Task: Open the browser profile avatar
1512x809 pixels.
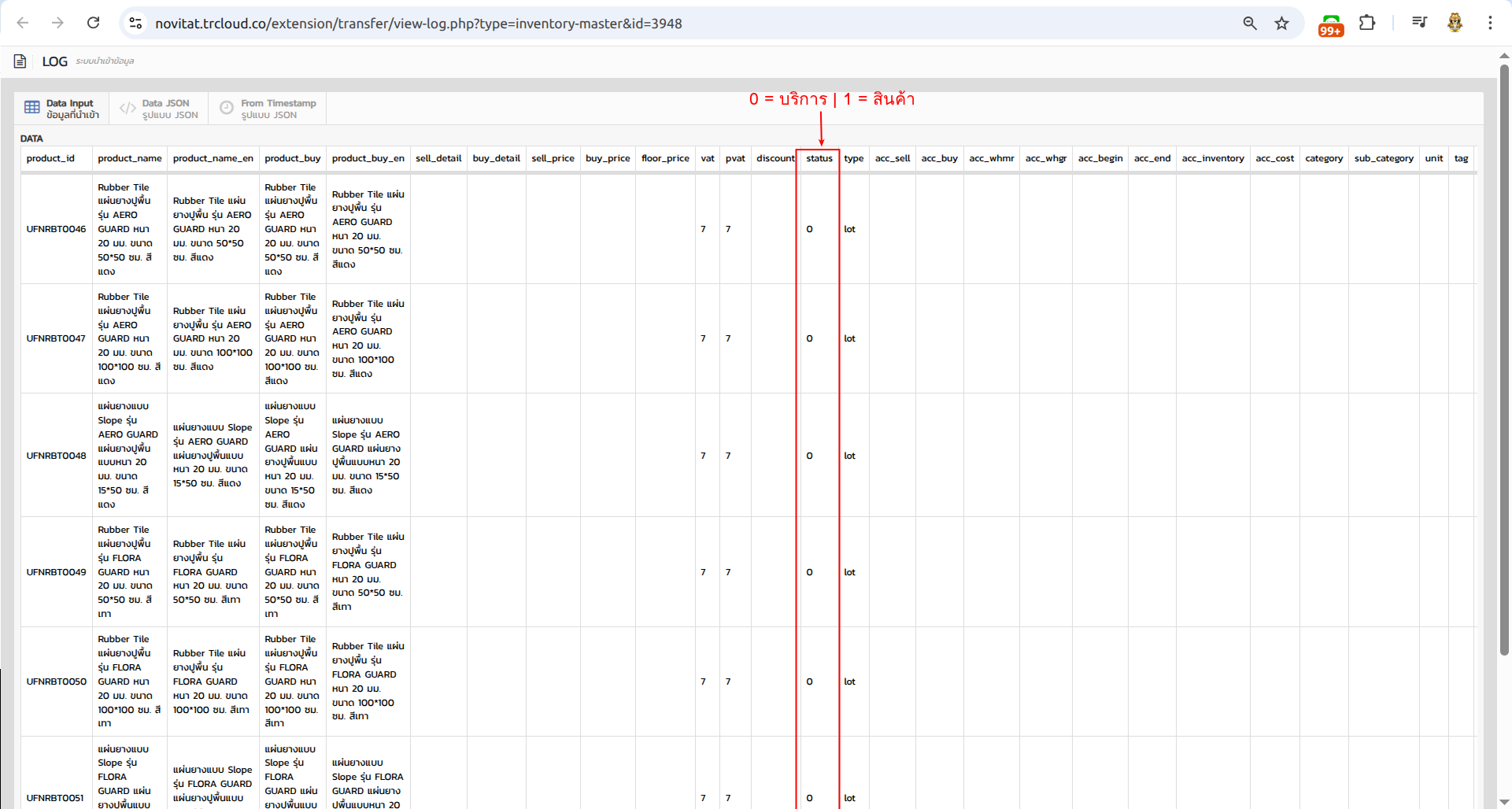Action: 1455,23
